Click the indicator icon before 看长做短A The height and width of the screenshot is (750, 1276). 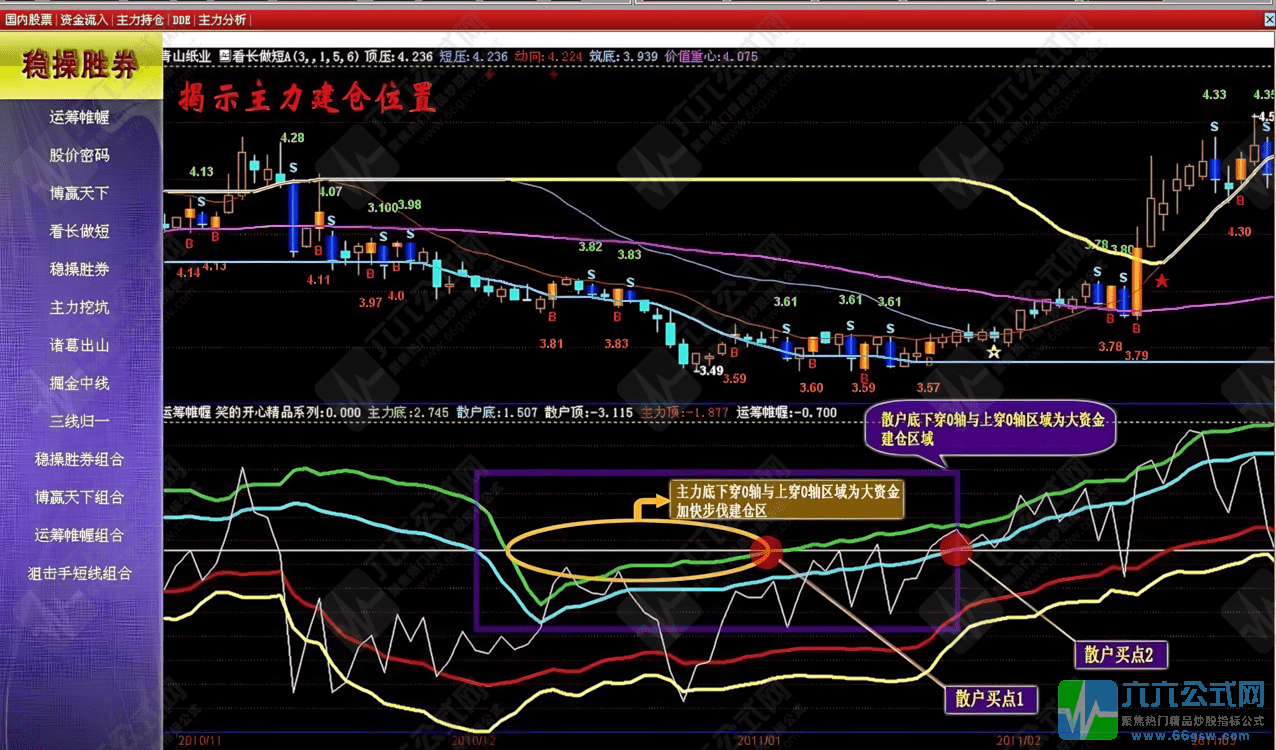(x=225, y=57)
